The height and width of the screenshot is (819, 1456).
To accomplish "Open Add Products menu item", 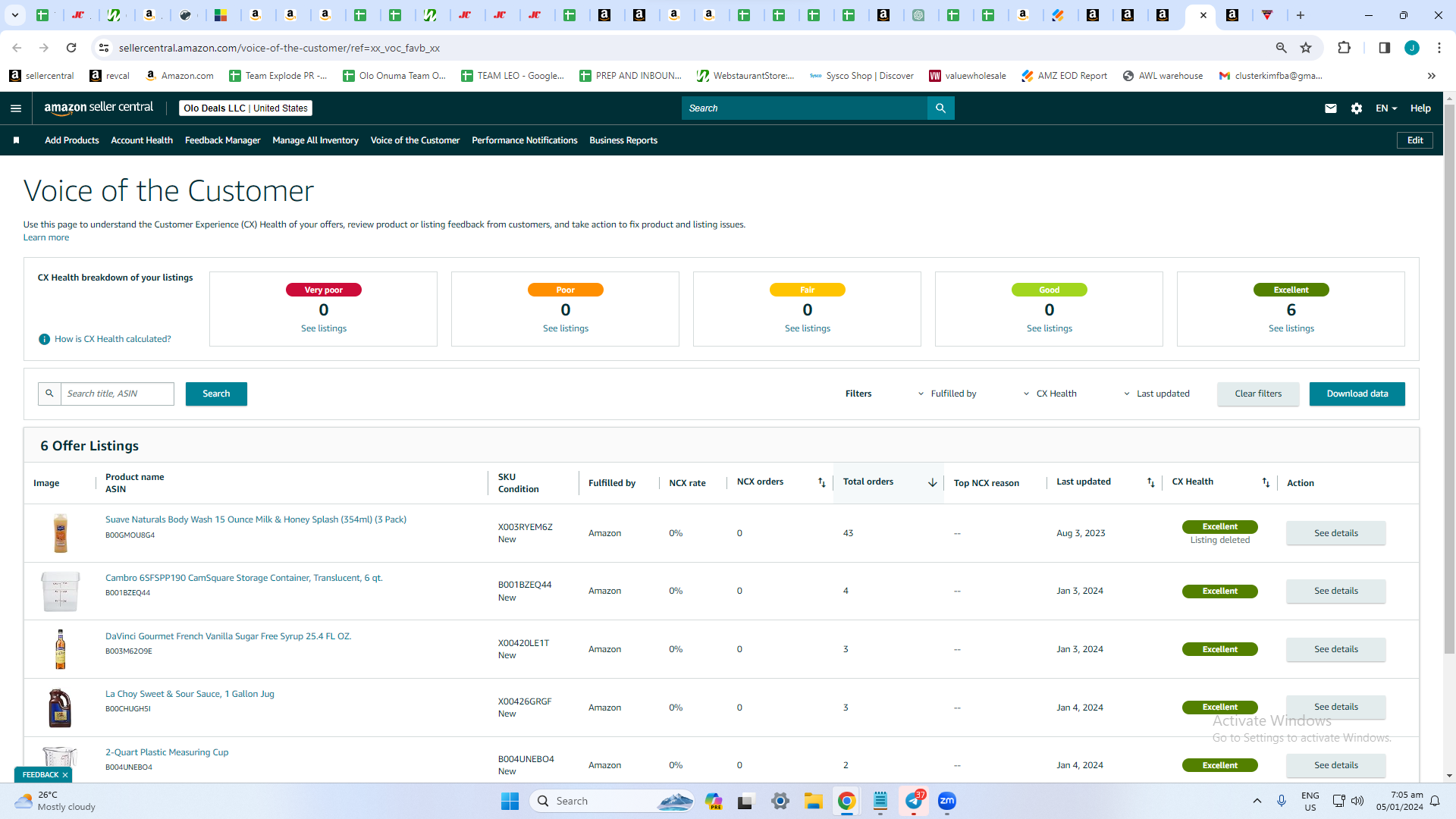I will (72, 140).
